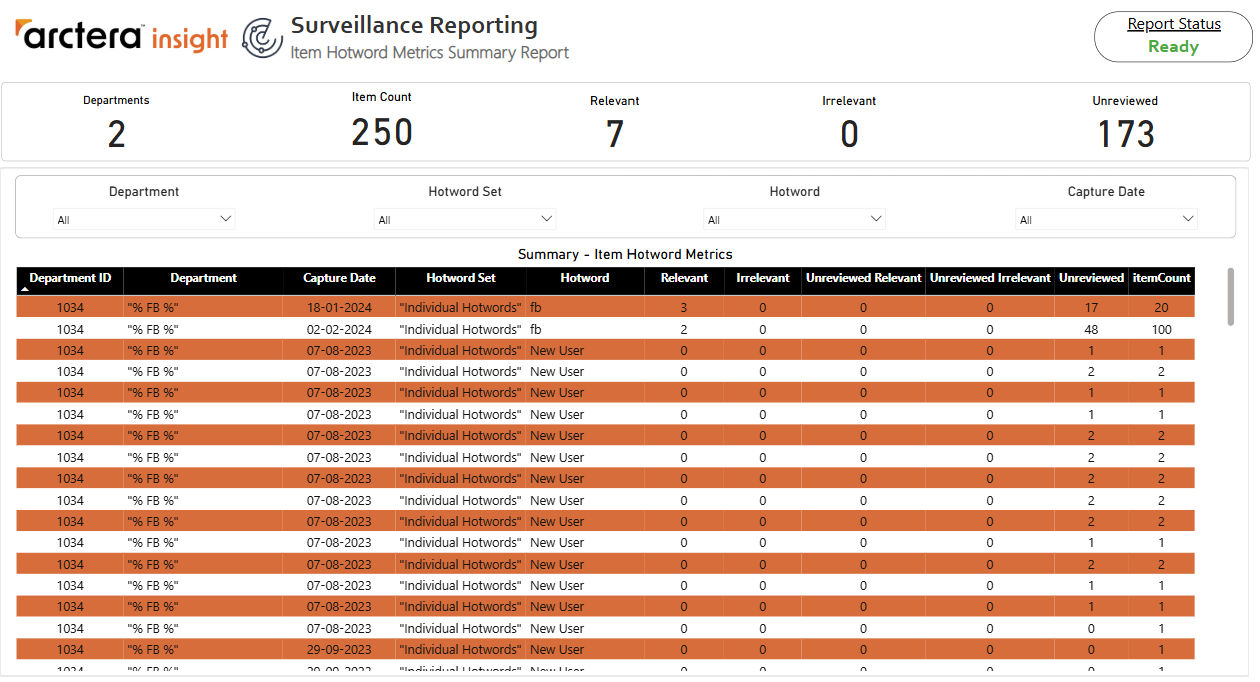Select the row dated 29-09-2023
The image size is (1260, 682).
click(606, 649)
